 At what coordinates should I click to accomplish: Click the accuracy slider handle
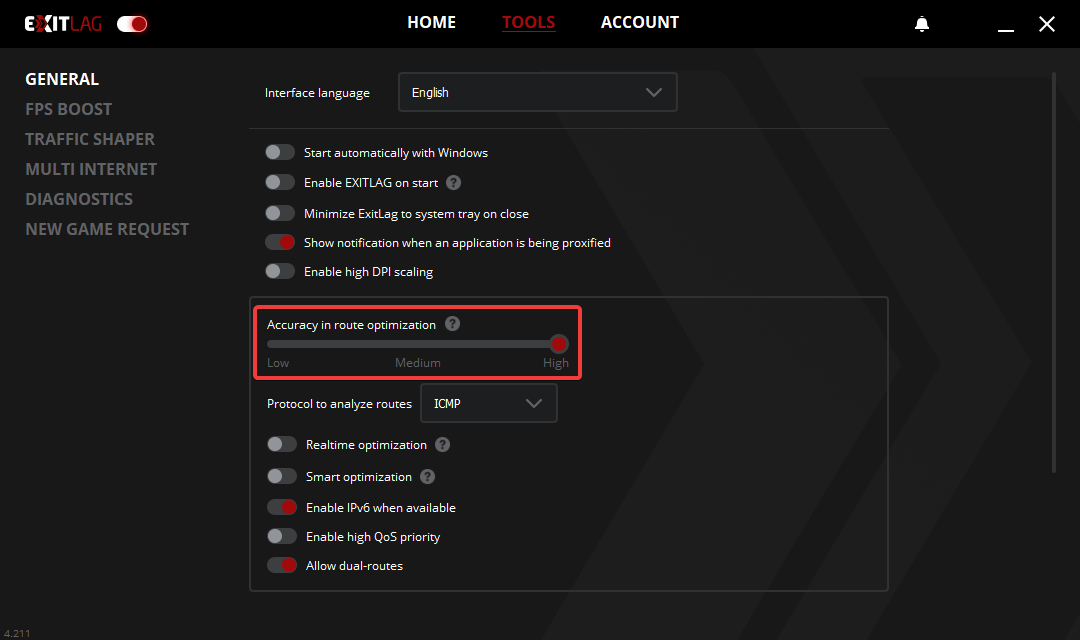click(559, 344)
